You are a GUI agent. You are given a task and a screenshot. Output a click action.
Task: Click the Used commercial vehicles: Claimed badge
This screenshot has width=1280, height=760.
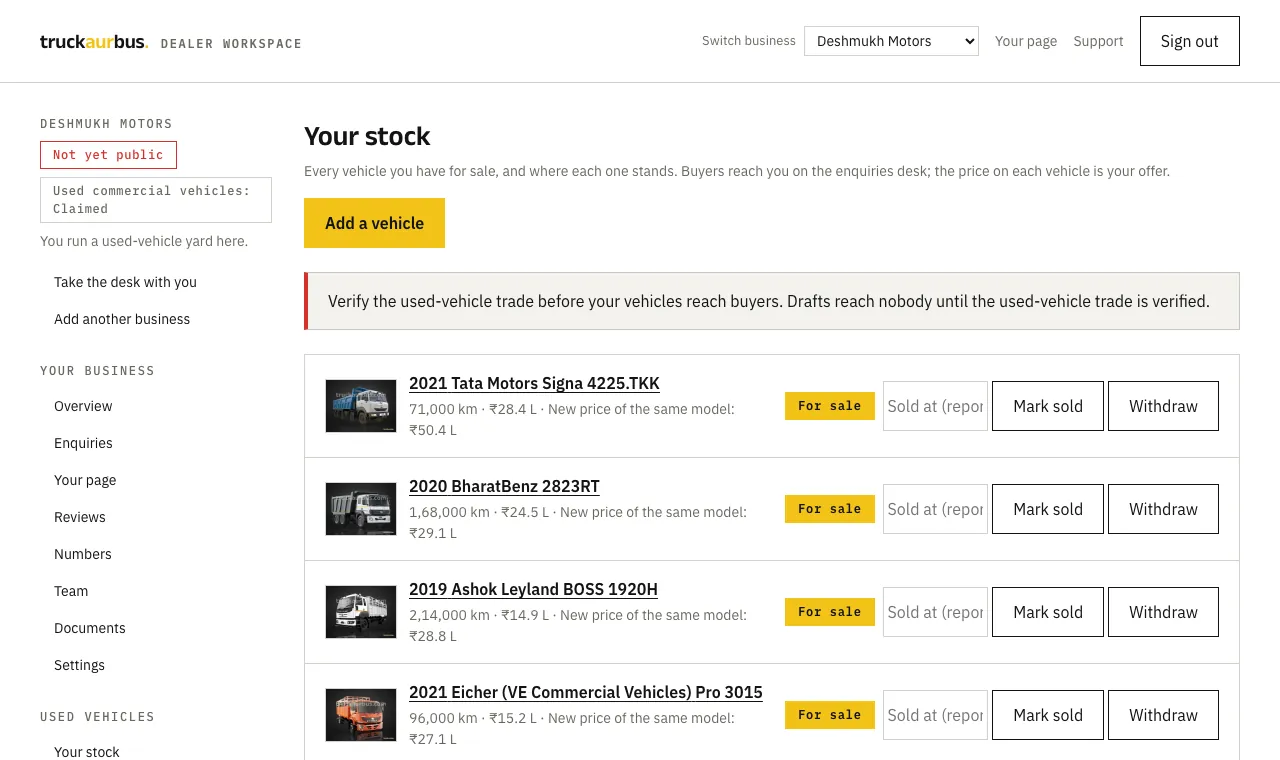click(x=156, y=200)
